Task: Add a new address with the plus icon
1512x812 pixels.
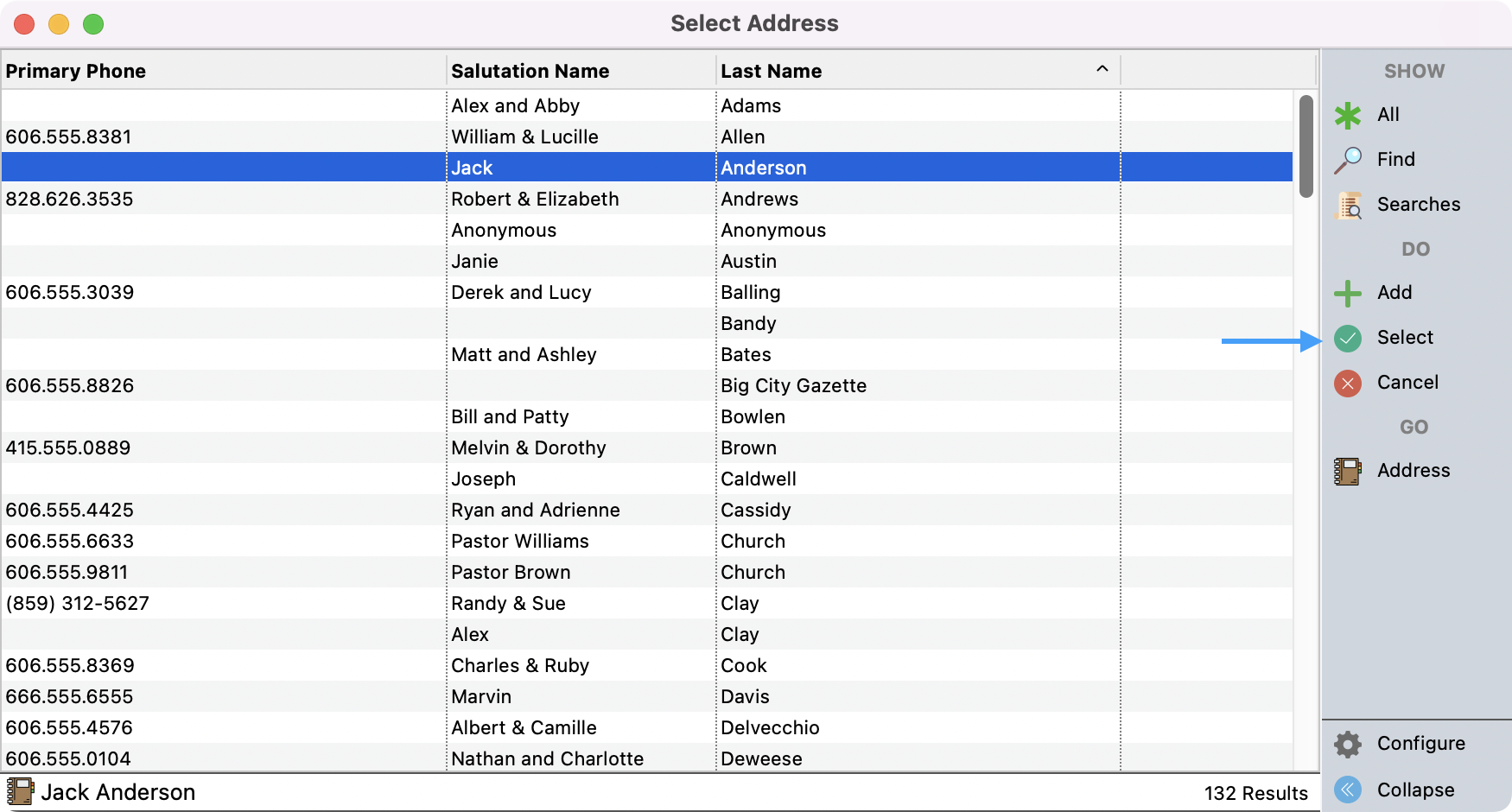Action: 1348,293
